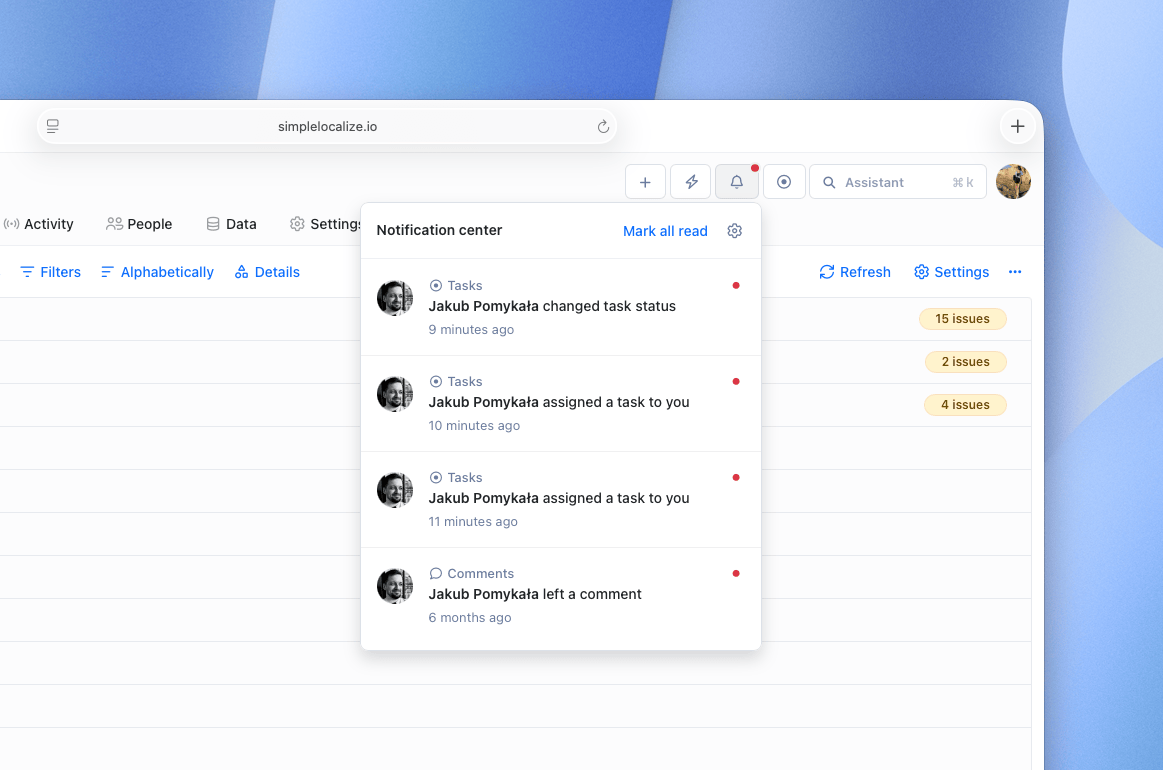Click the 15 issues badge
The height and width of the screenshot is (770, 1163).
point(962,318)
